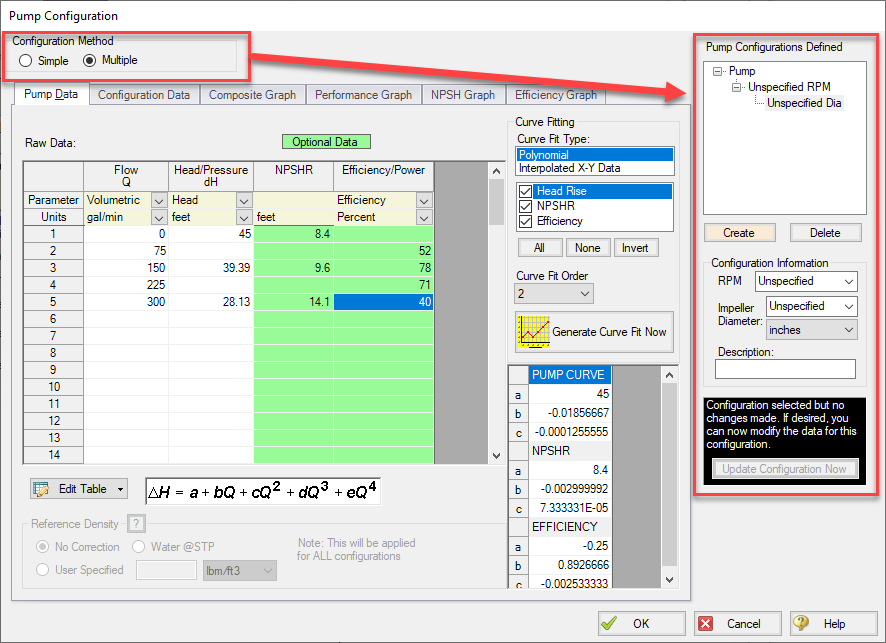Select the Simple configuration method
Image resolution: width=886 pixels, height=643 pixels.
[26, 61]
